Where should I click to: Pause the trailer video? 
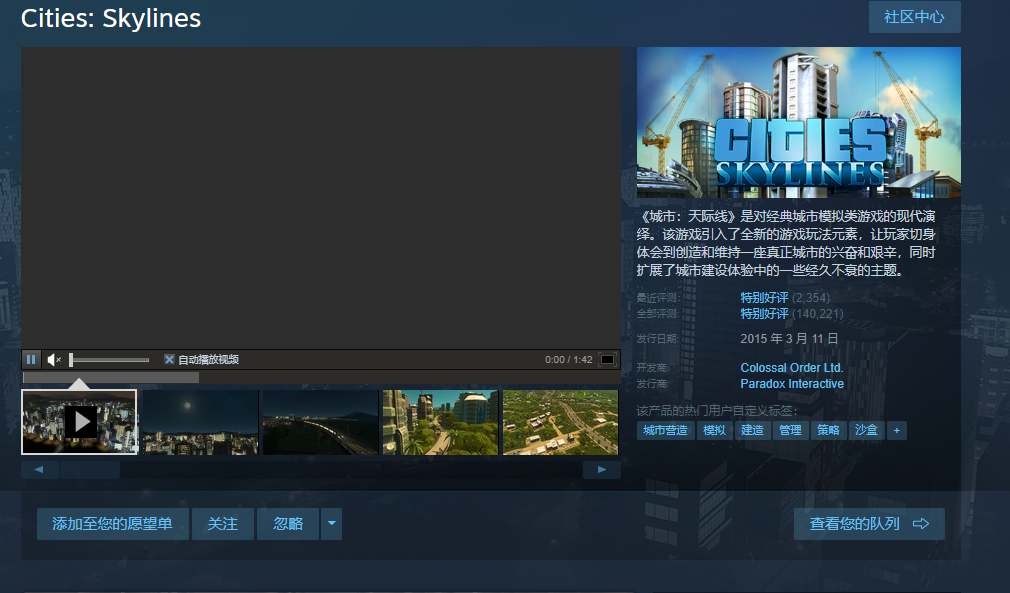(x=30, y=359)
